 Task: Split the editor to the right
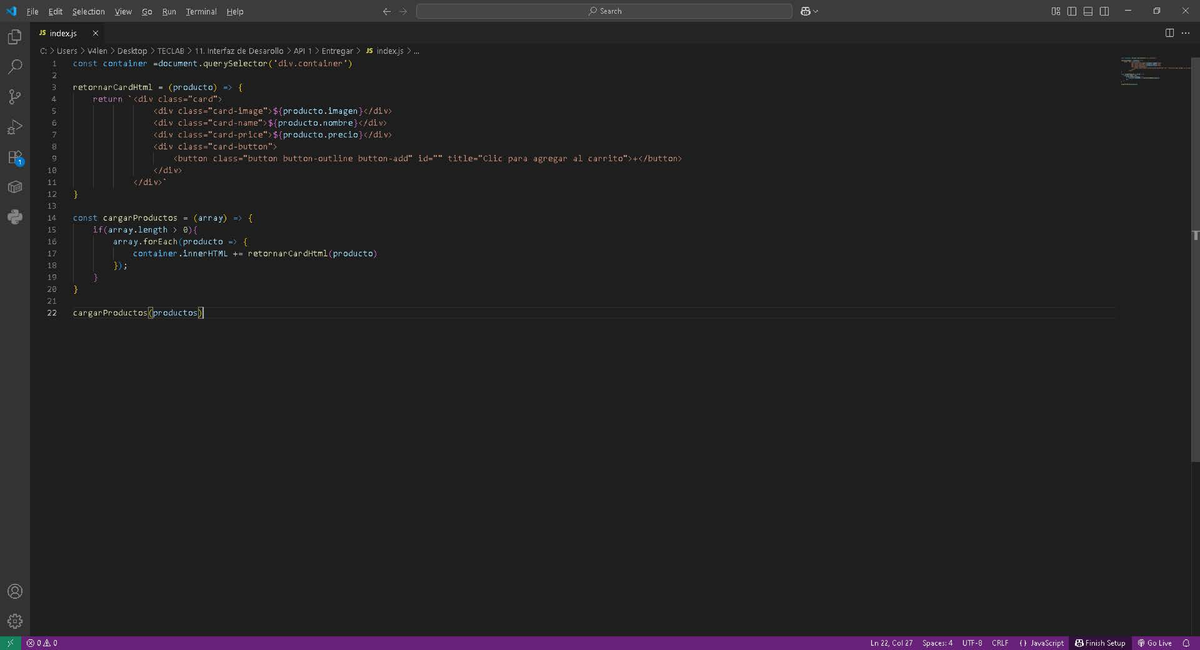coord(1170,34)
